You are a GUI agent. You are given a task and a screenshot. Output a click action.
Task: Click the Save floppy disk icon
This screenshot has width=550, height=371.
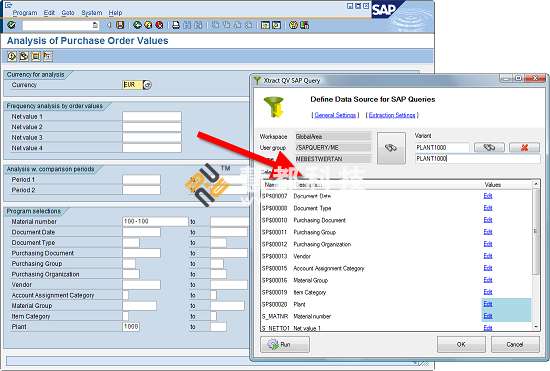click(x=120, y=25)
